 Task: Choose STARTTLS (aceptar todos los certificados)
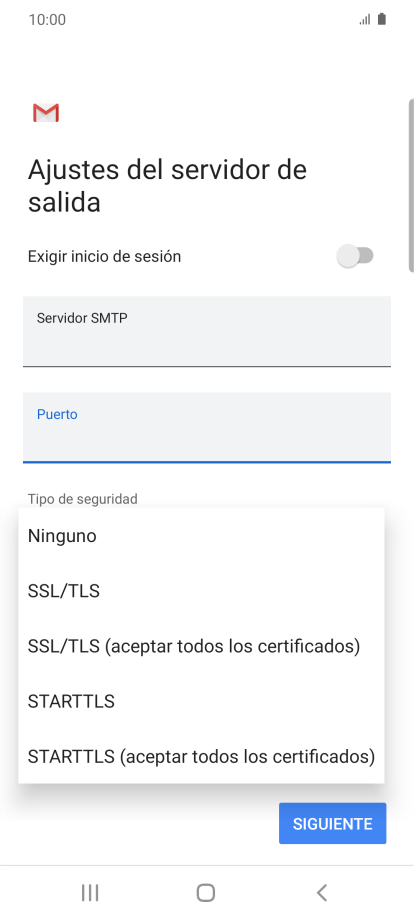(201, 756)
